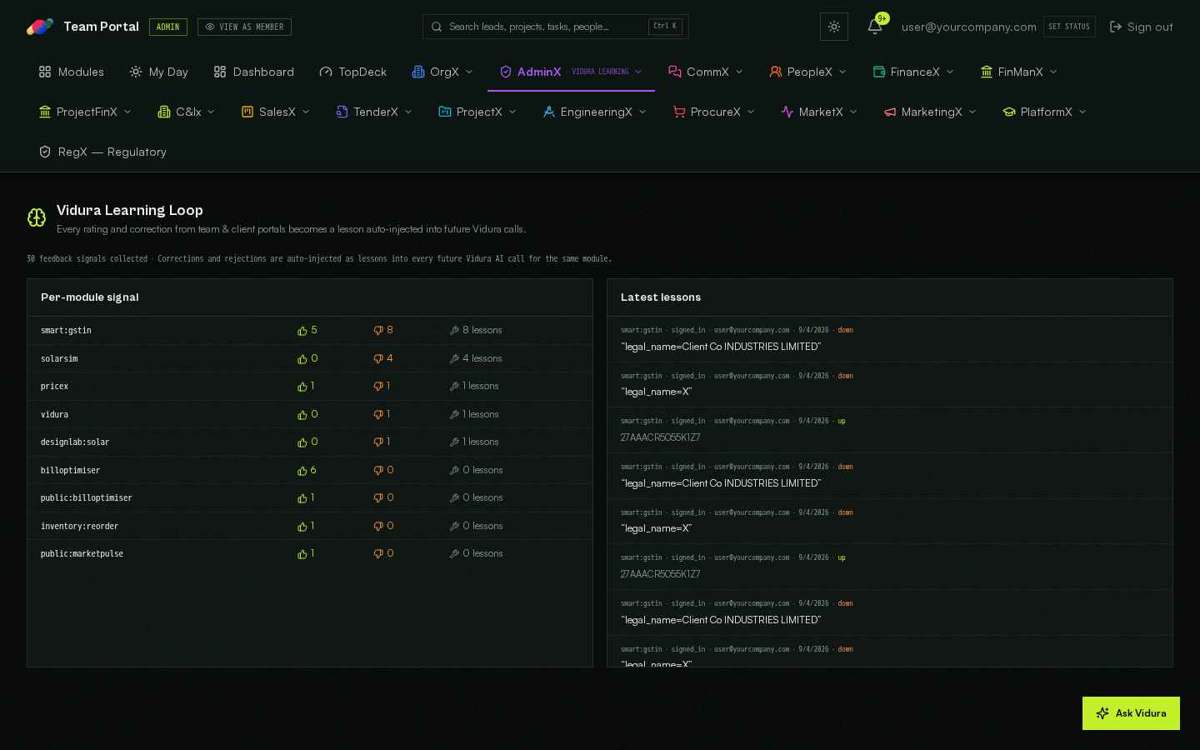
Task: Expand the FinManX dropdown chevron
Action: 1053,72
